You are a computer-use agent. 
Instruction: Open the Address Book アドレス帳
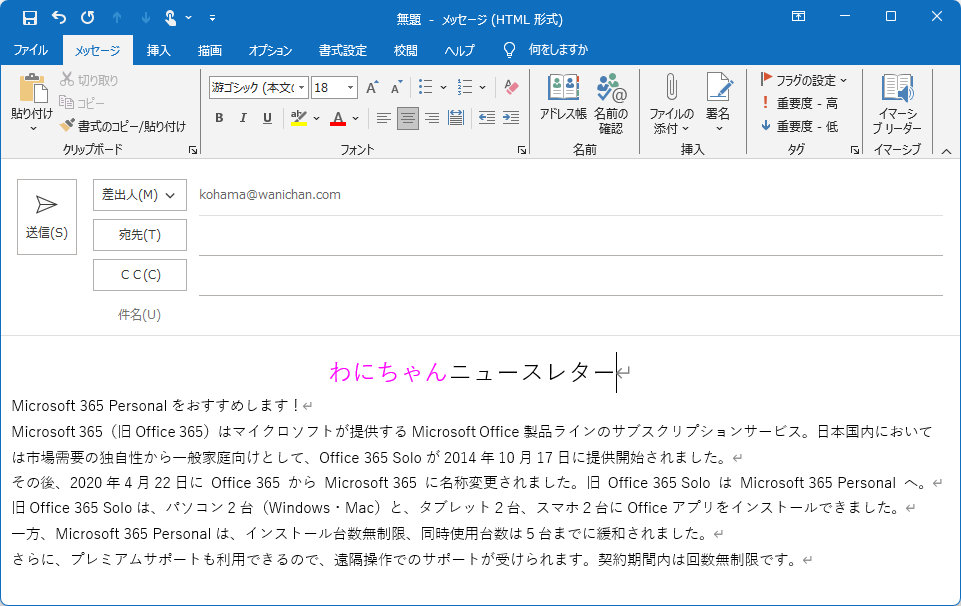pyautogui.click(x=563, y=98)
